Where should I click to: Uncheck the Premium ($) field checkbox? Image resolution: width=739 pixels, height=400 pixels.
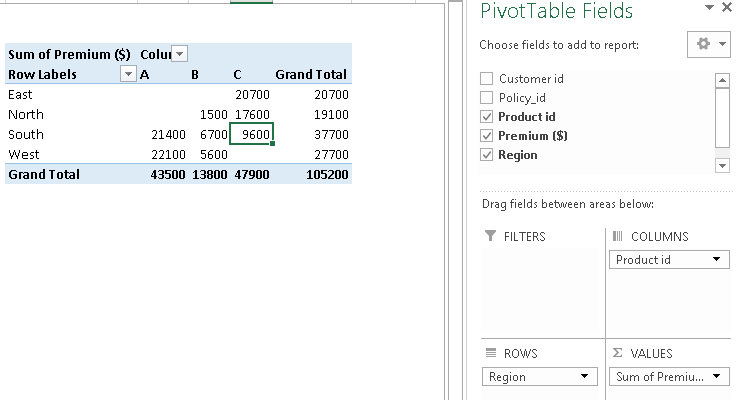487,136
